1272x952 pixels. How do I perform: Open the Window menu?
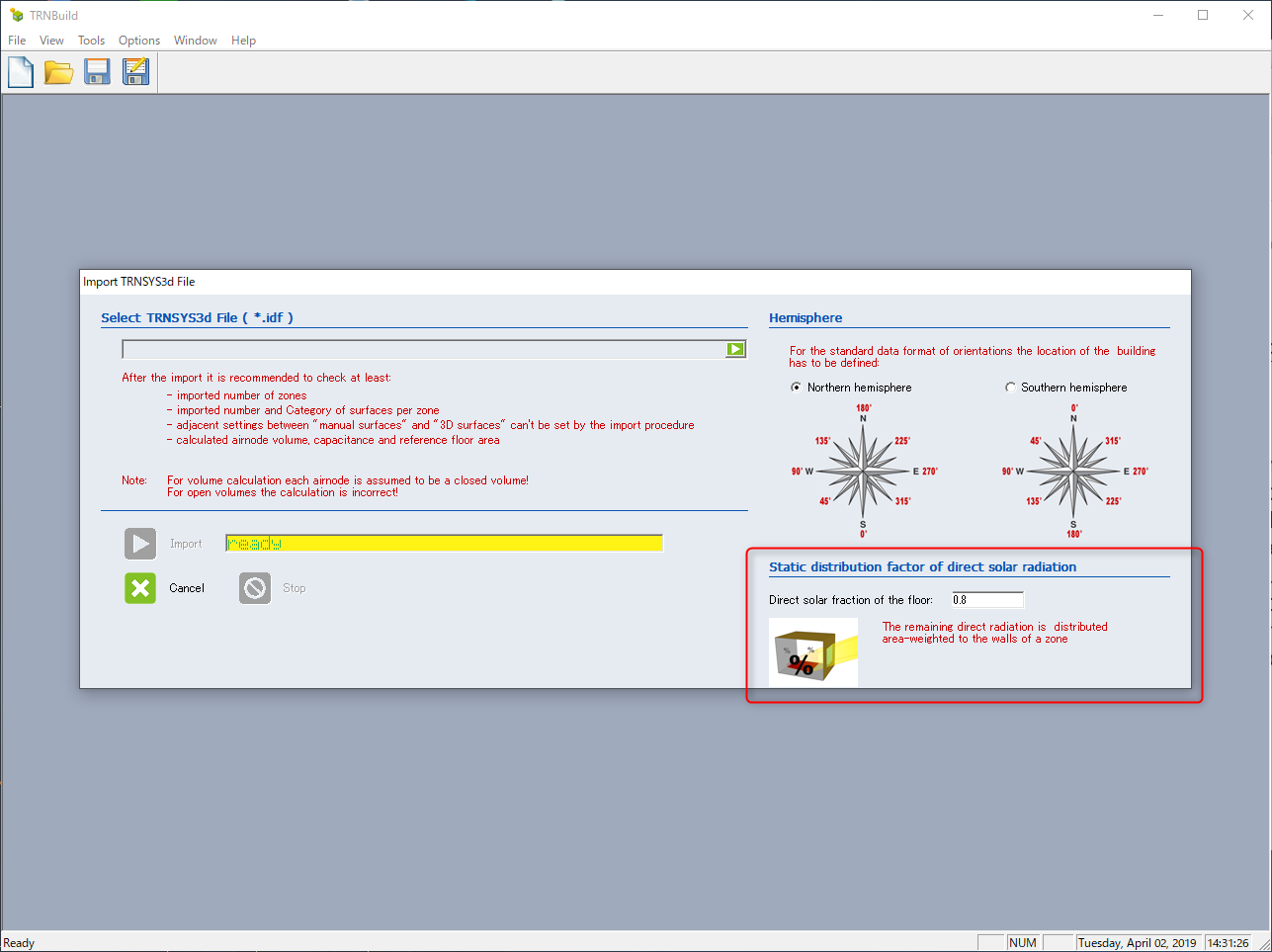tap(196, 41)
